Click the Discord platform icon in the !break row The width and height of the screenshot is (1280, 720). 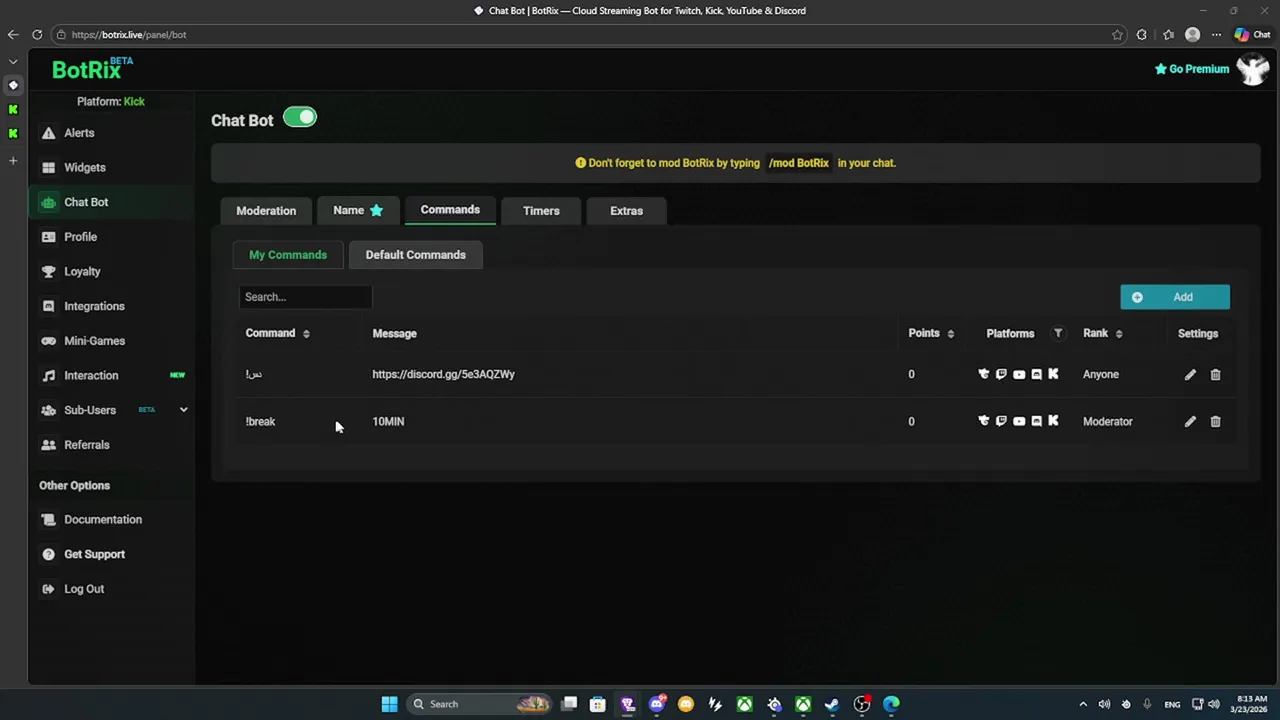[x=1036, y=421]
